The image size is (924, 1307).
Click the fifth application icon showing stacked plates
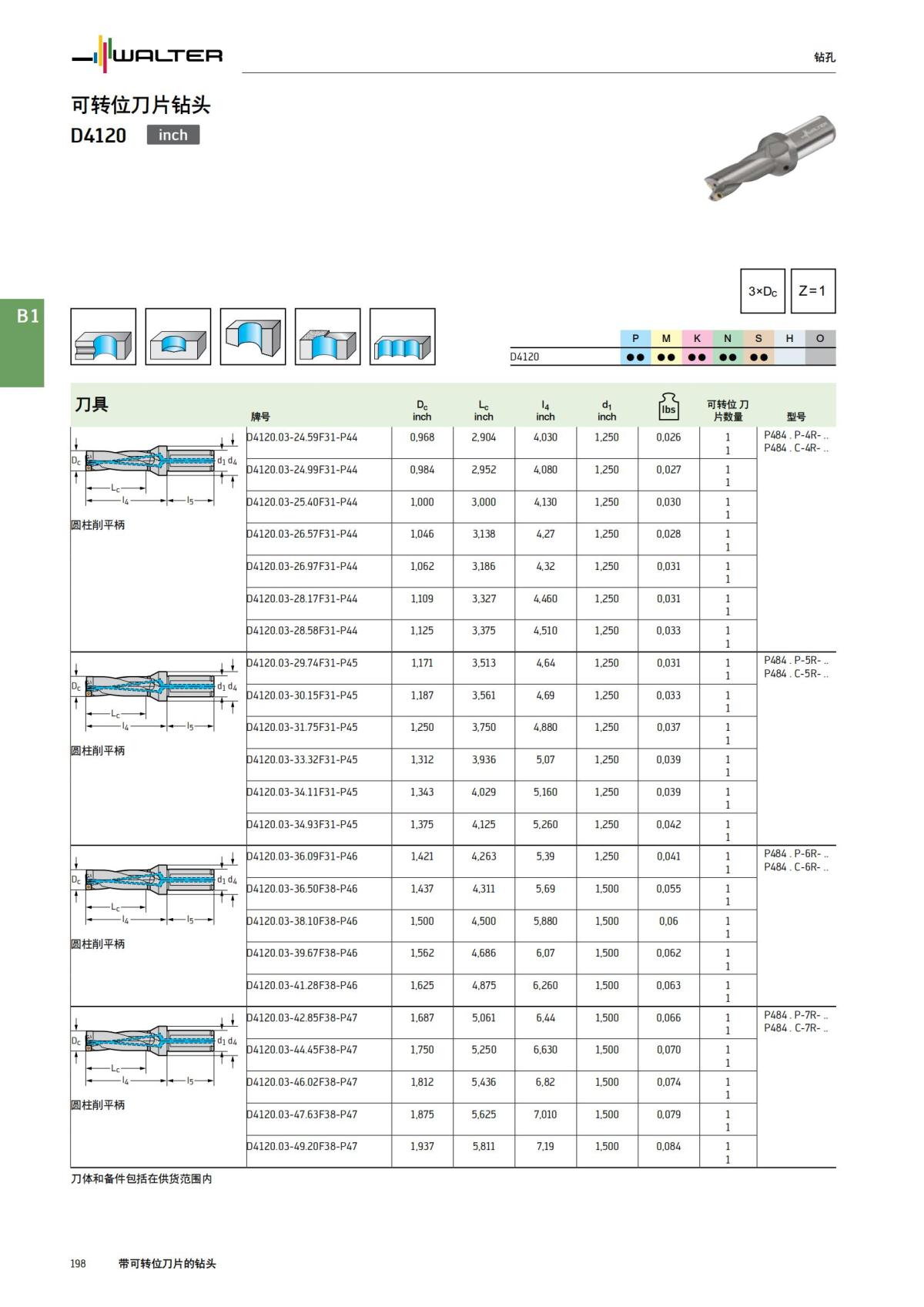pyautogui.click(x=402, y=337)
